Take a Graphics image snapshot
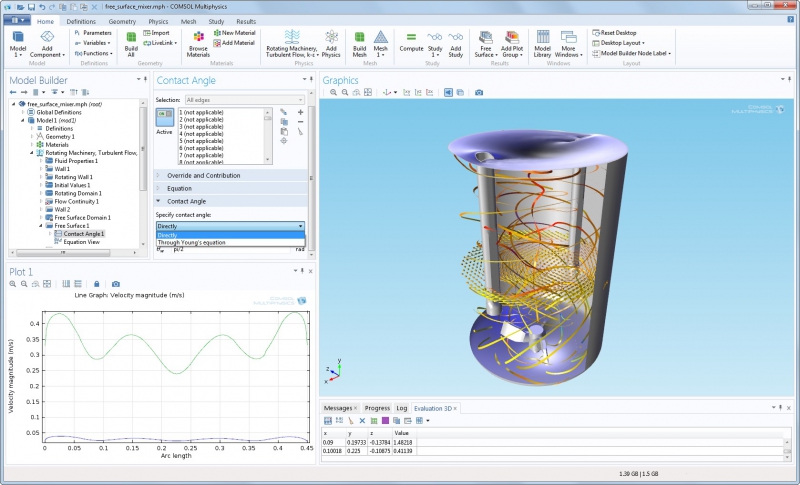 point(479,92)
